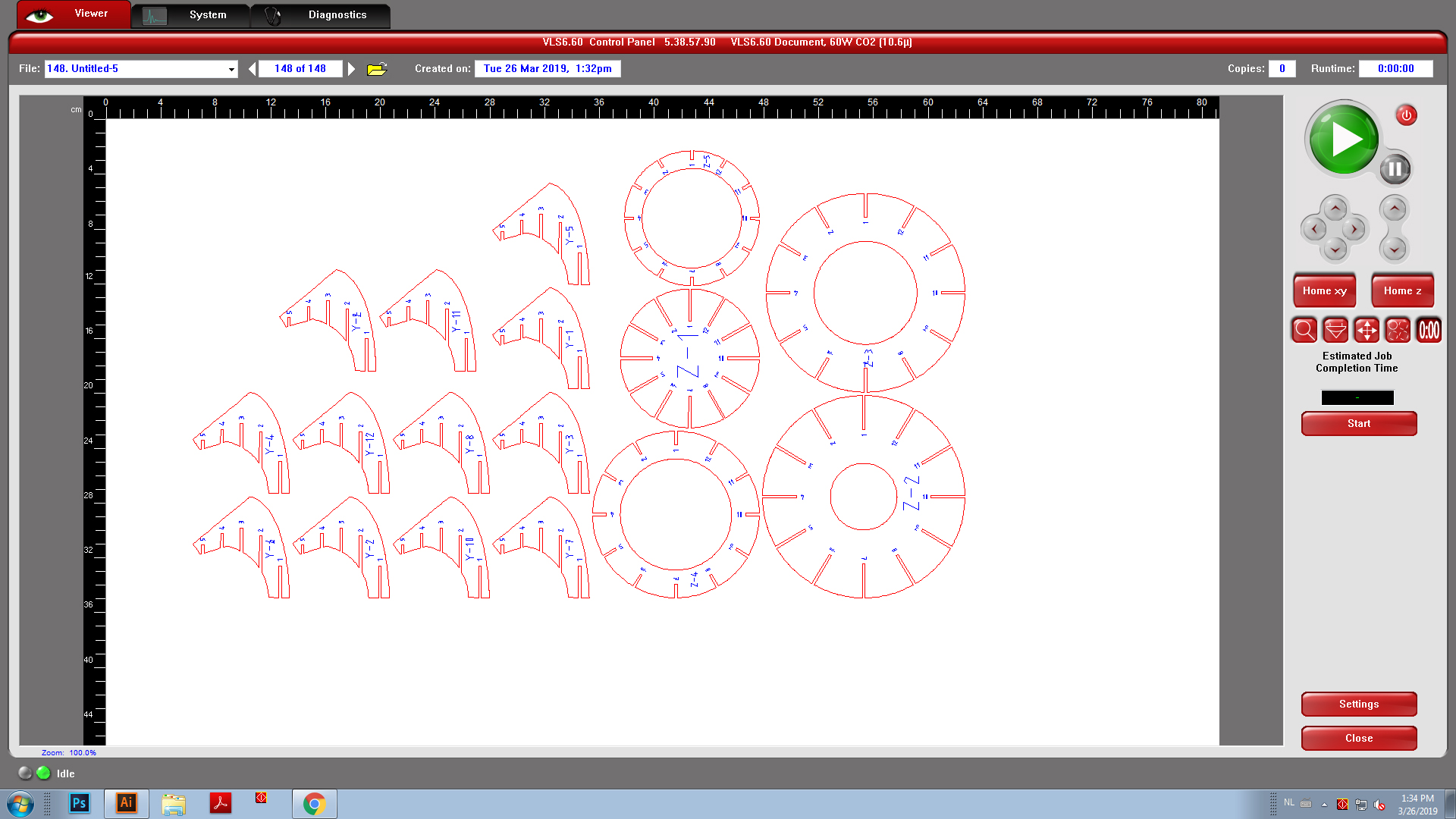1456x819 pixels.
Task: Open the System tab
Action: point(190,15)
